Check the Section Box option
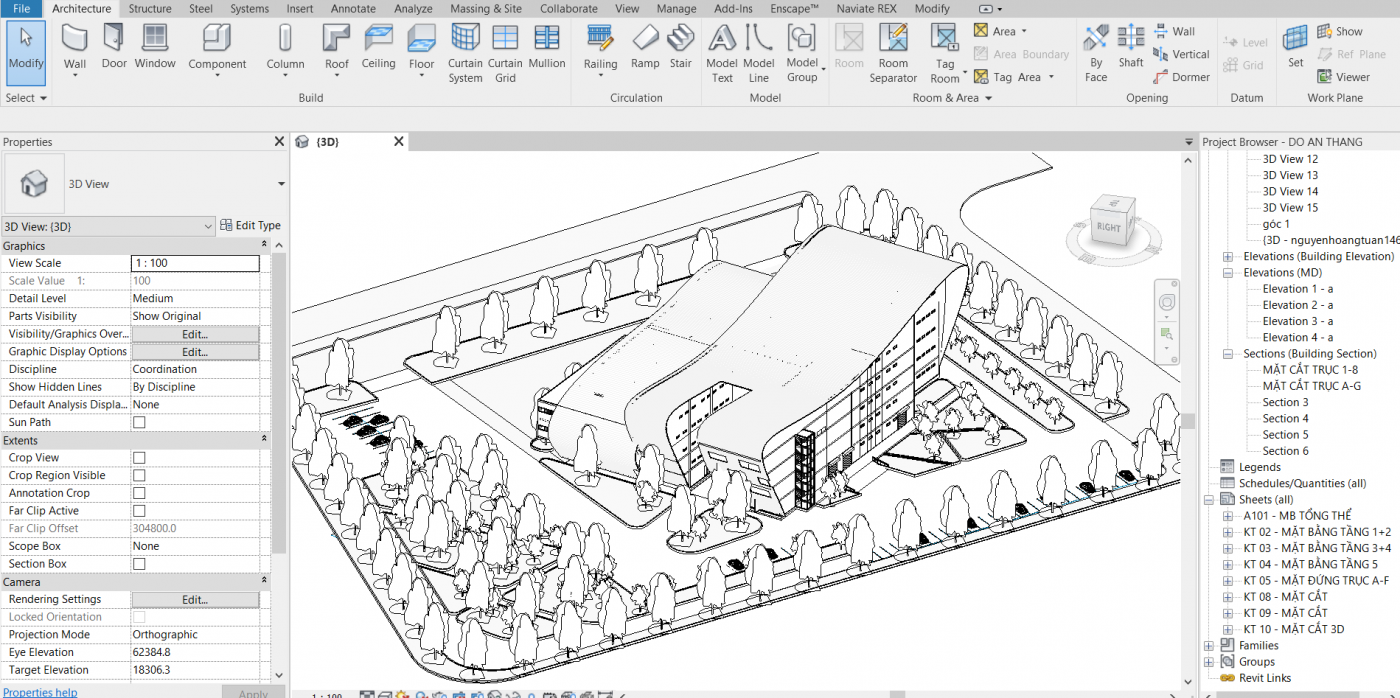This screenshot has height=698, width=1400. pyautogui.click(x=140, y=564)
